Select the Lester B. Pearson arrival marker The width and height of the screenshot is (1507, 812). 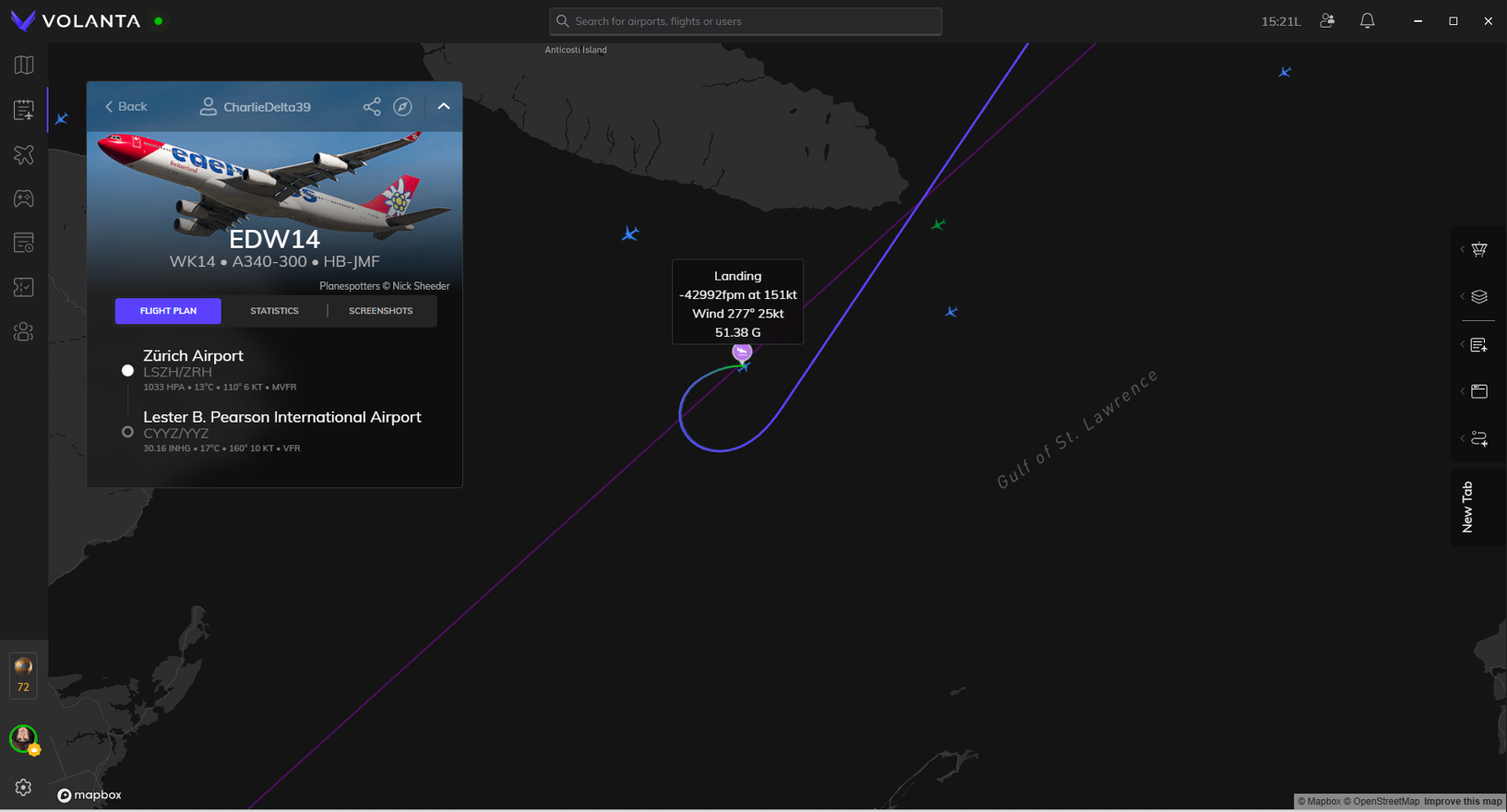(128, 432)
